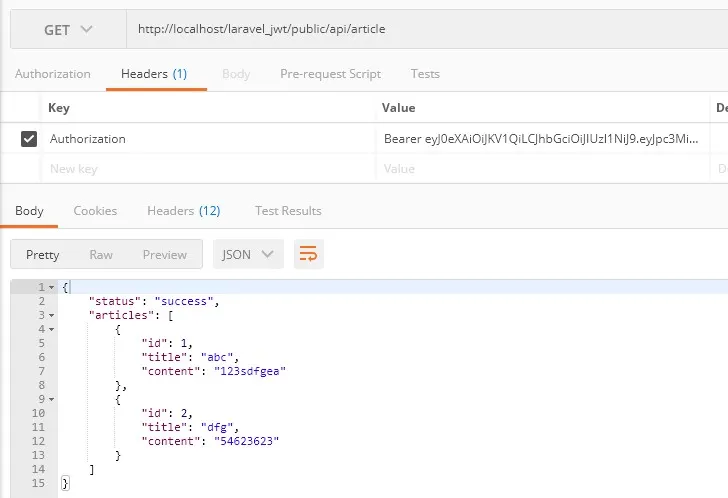Fold second article object at line 9
This screenshot has width=728, height=498.
pyautogui.click(x=51, y=399)
